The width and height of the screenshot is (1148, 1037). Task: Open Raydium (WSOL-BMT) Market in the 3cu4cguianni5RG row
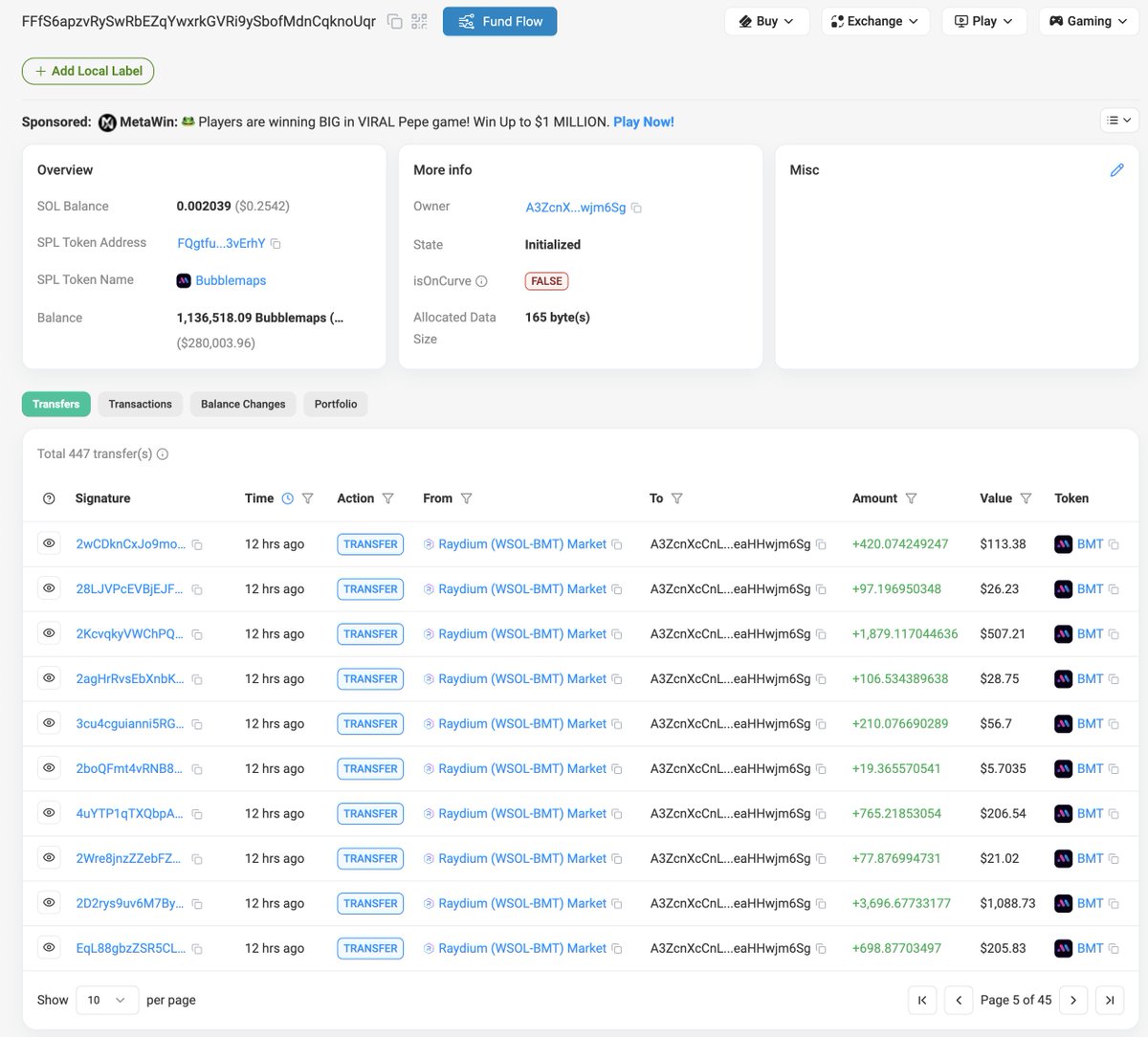click(x=522, y=723)
